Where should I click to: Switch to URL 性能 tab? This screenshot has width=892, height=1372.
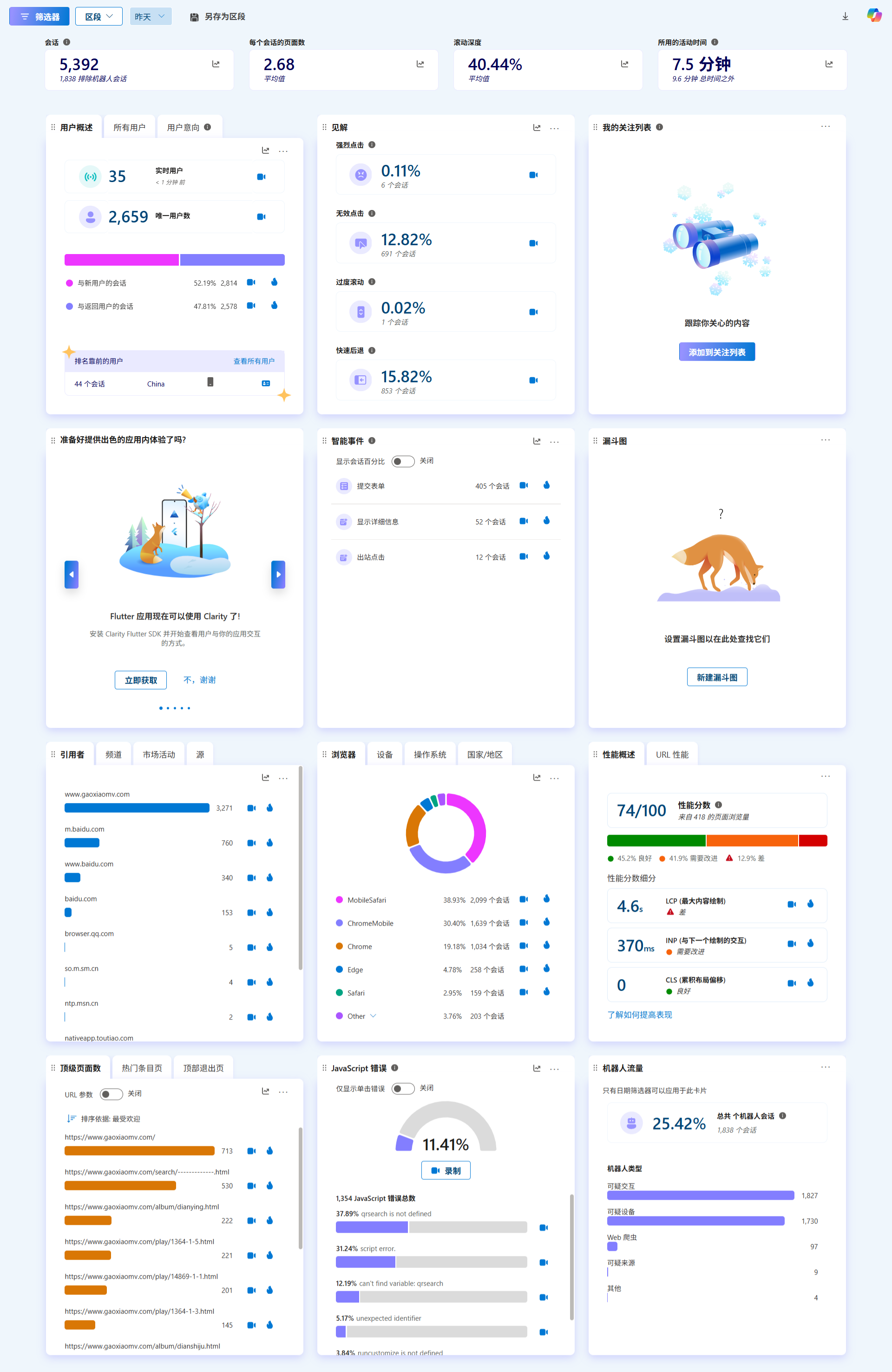pos(672,755)
